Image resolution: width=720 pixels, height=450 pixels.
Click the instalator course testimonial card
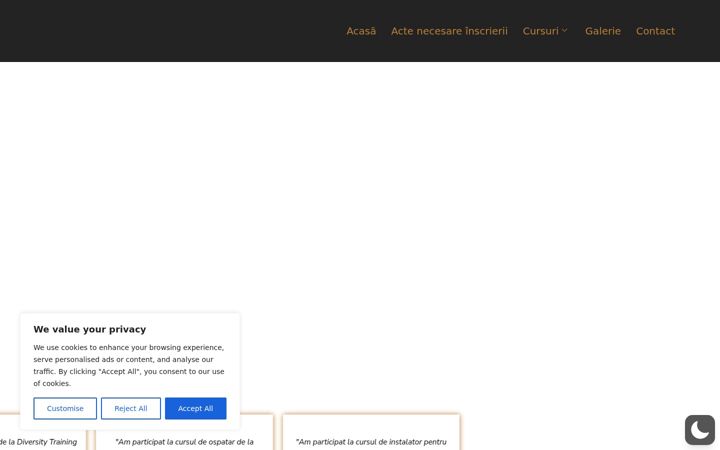[371, 432]
